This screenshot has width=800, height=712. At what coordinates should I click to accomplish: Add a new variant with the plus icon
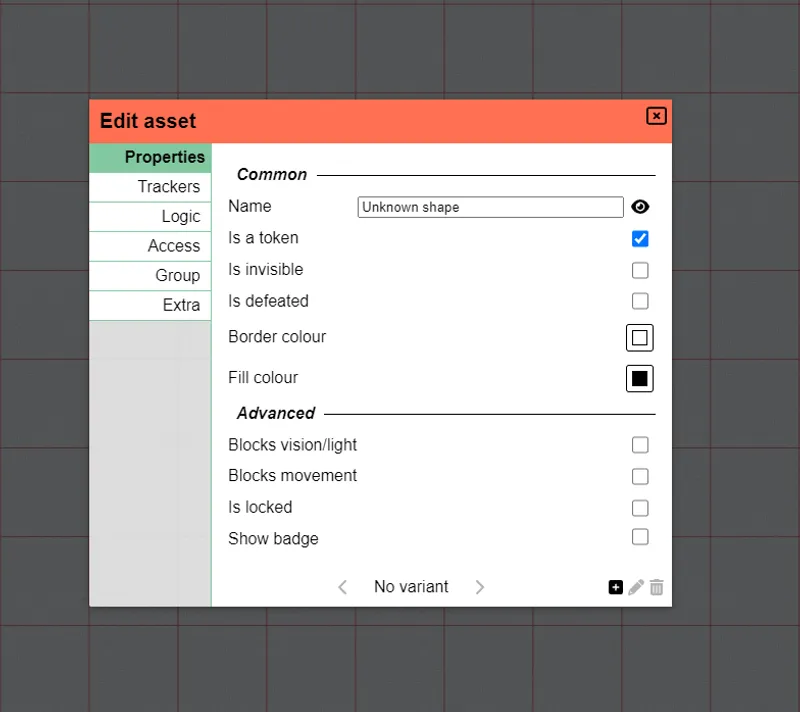click(x=616, y=587)
